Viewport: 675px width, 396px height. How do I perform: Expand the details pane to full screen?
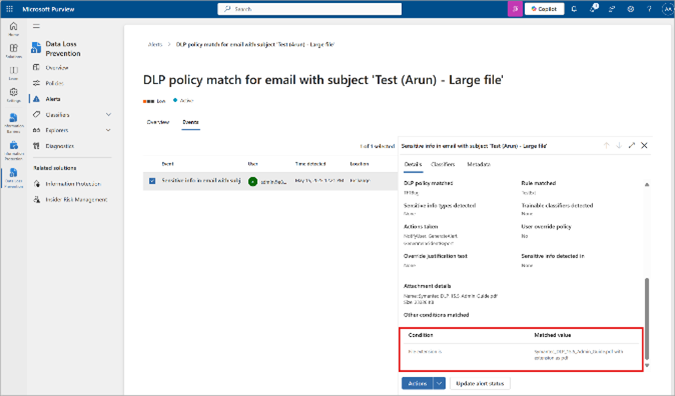pyautogui.click(x=632, y=145)
